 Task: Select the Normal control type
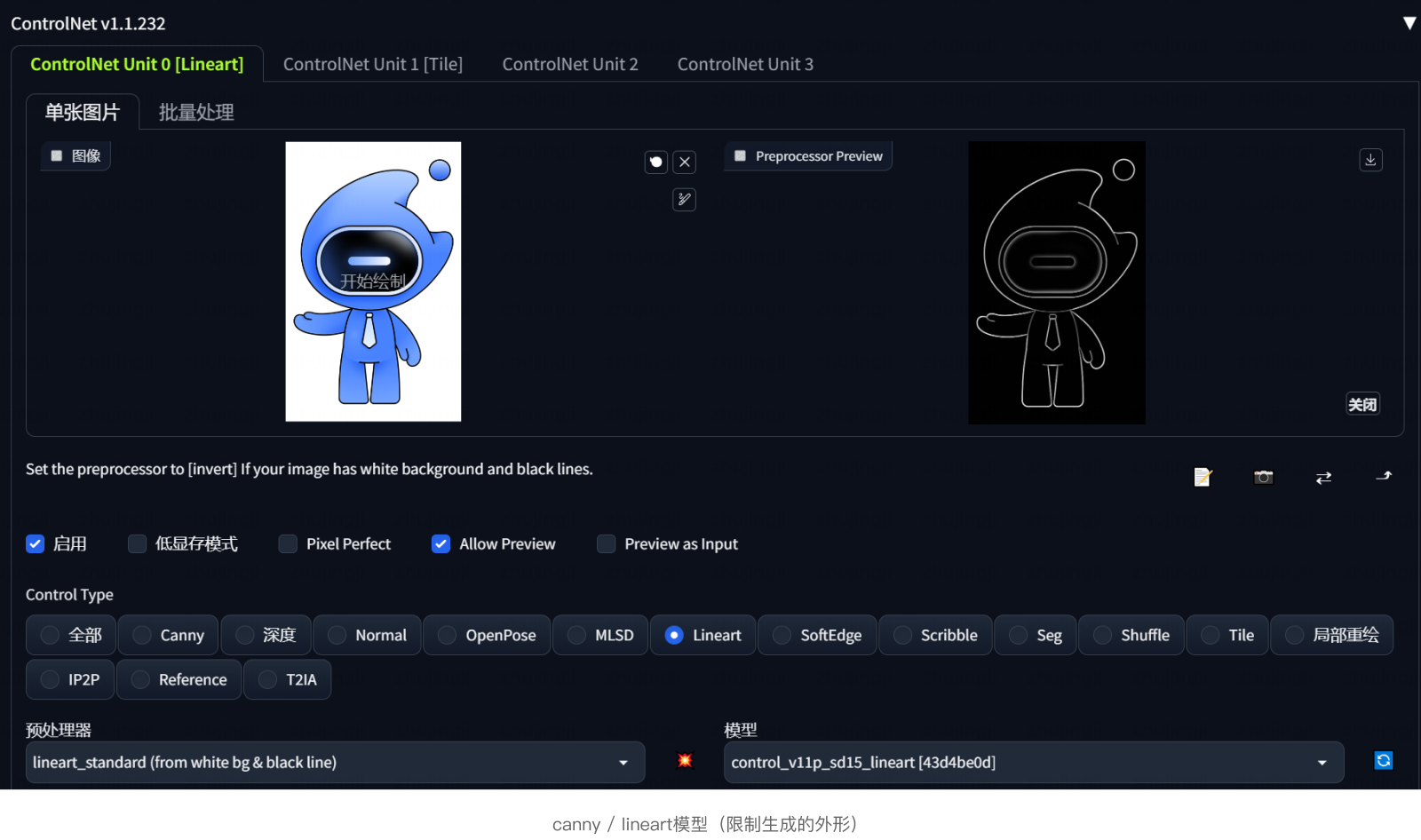click(367, 635)
